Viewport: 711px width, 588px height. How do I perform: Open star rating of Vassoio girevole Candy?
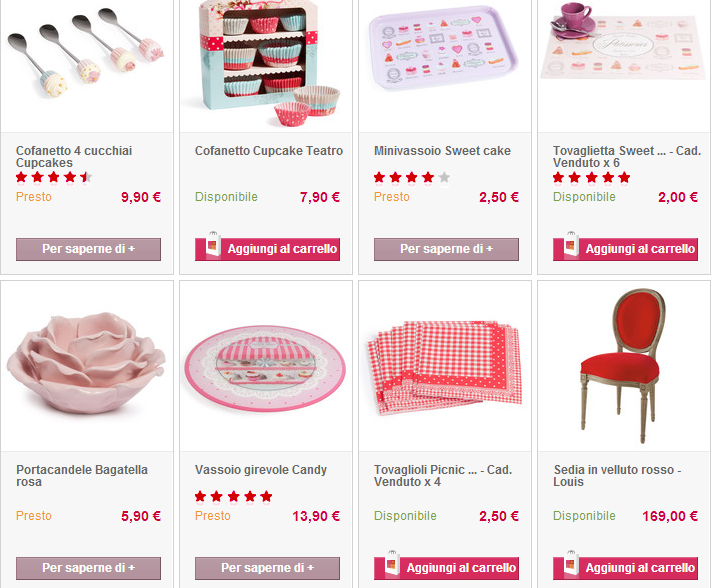[x=234, y=496]
